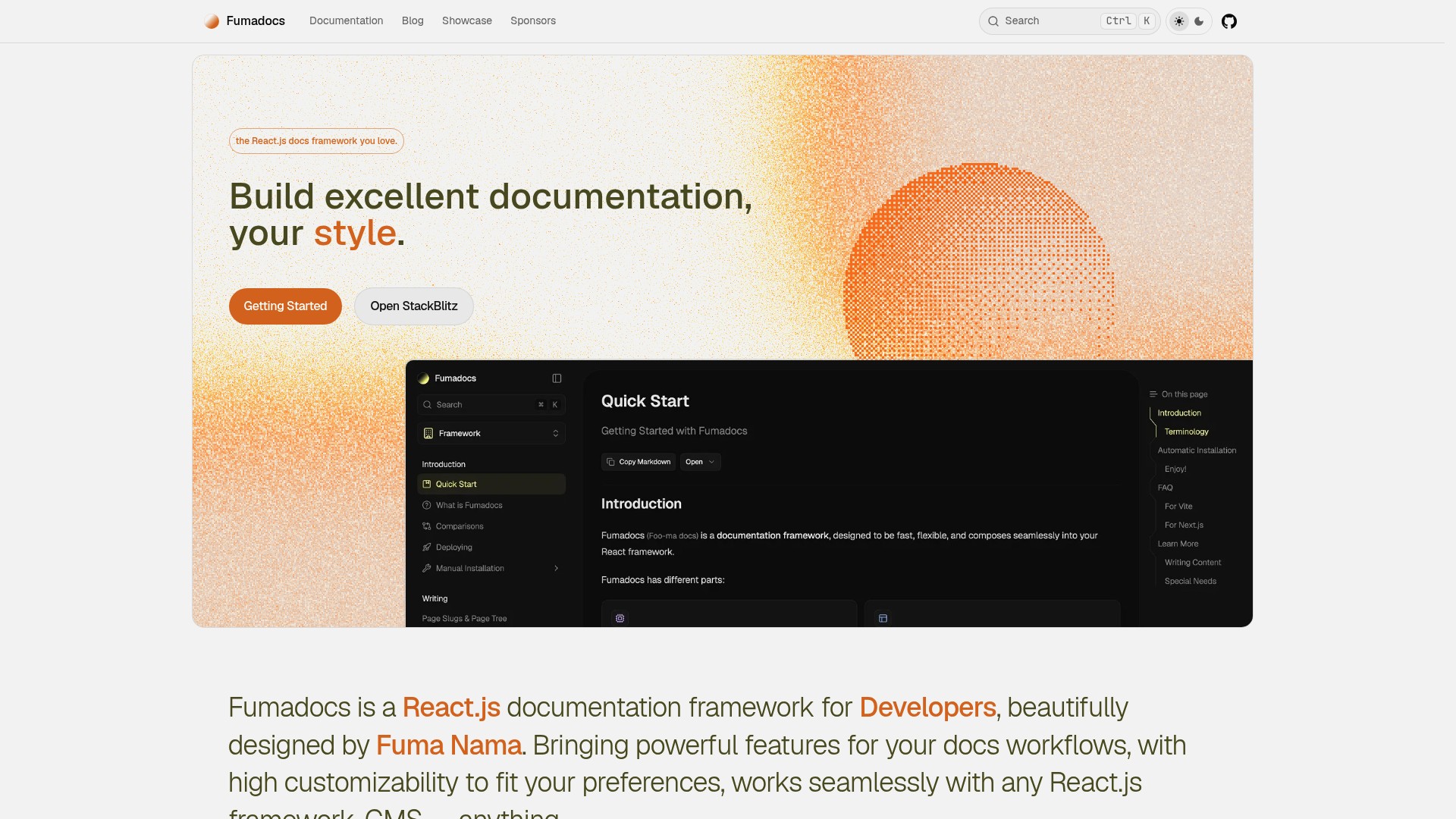
Task: Jump to For Vite in table of contents
Action: tap(1178, 507)
